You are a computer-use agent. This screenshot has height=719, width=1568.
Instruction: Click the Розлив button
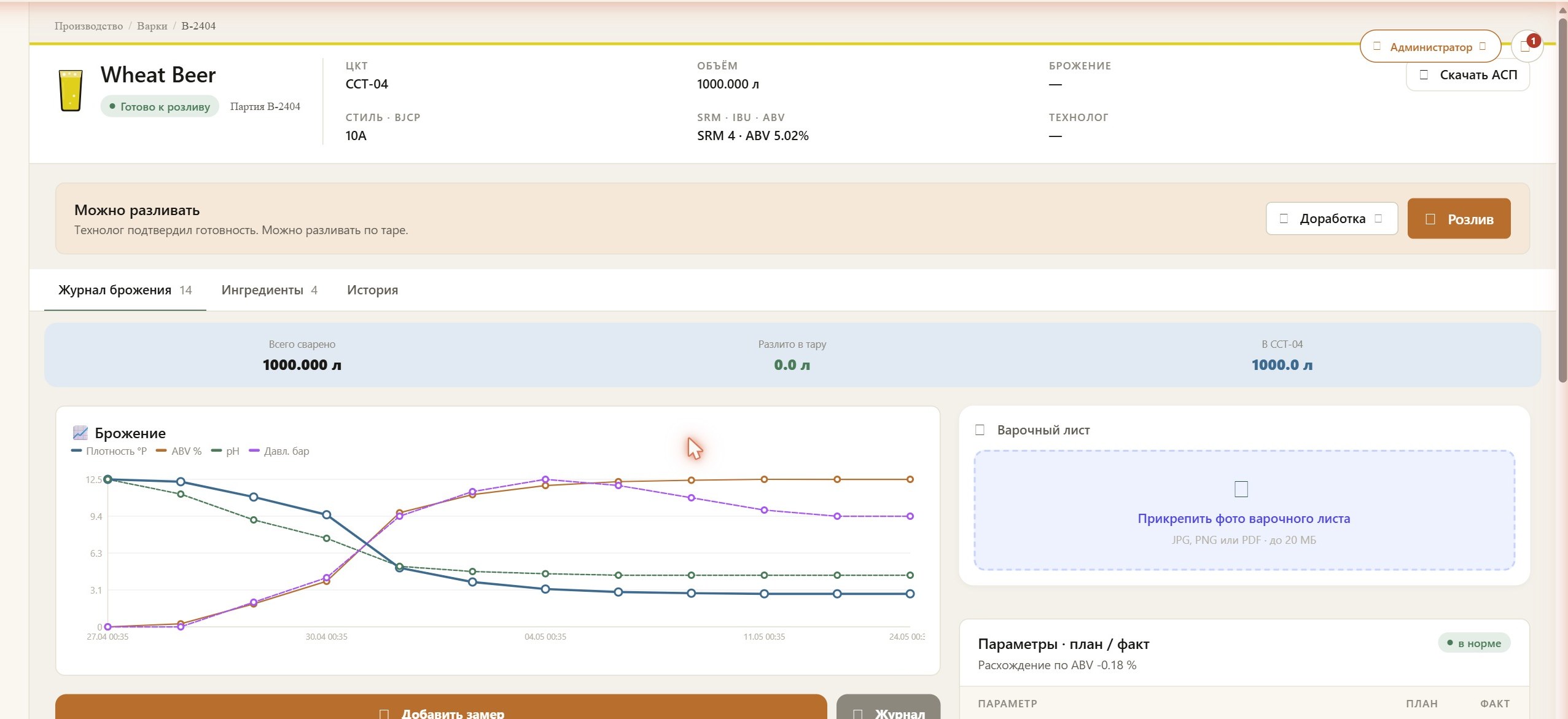click(1459, 218)
